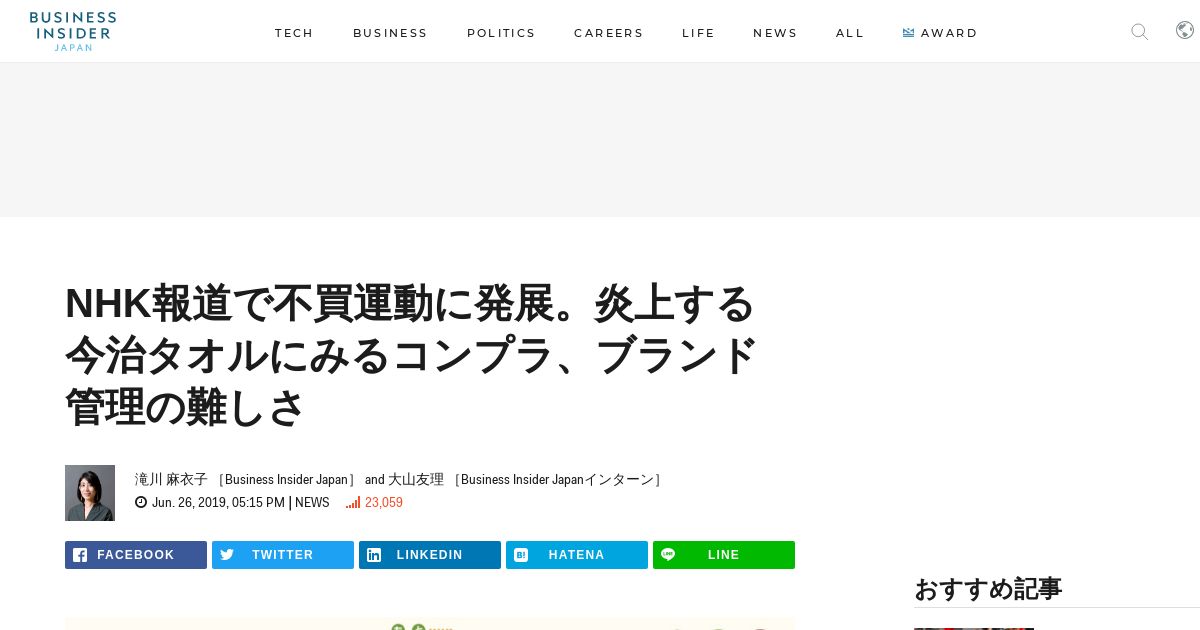Click the article headline about 今治タオル

click(411, 355)
